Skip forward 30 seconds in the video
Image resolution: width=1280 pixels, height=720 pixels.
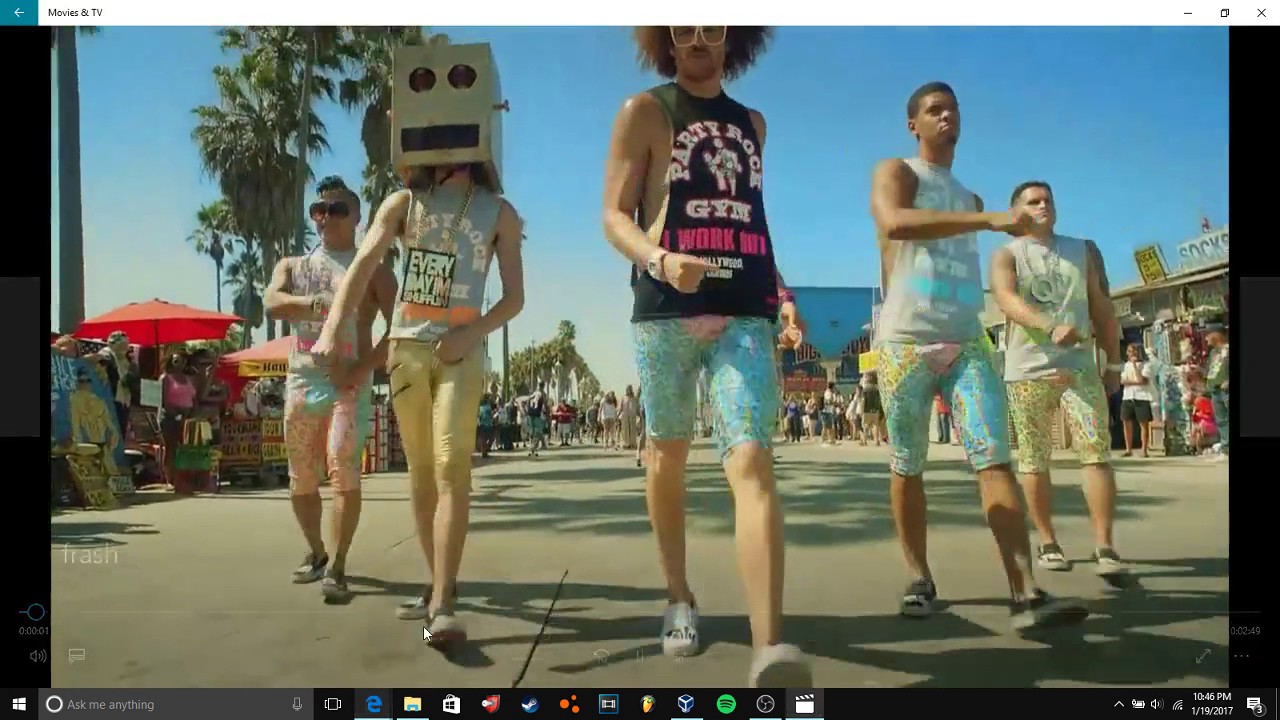tap(679, 656)
